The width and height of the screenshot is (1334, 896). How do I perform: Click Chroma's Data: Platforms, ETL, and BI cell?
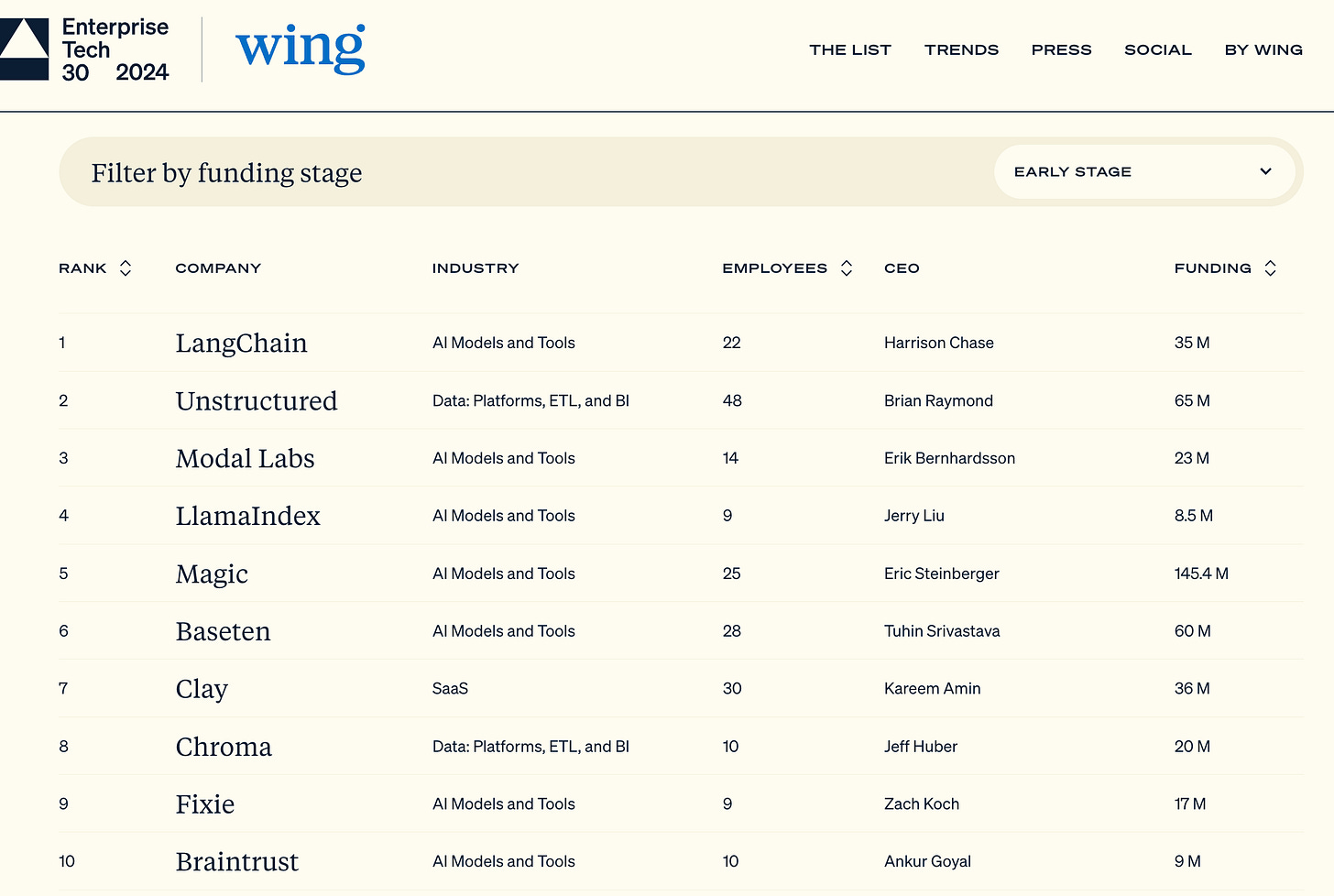pyautogui.click(x=530, y=747)
